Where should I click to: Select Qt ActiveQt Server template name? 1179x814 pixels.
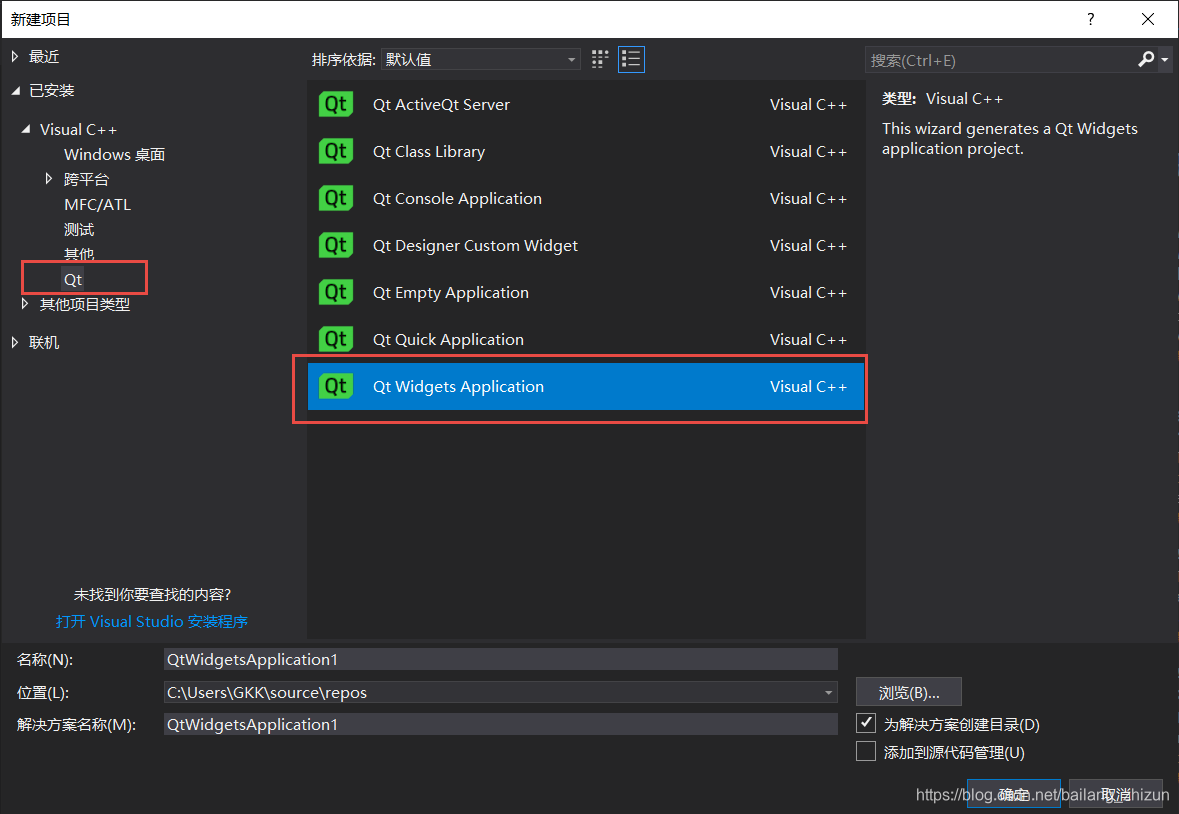click(441, 104)
